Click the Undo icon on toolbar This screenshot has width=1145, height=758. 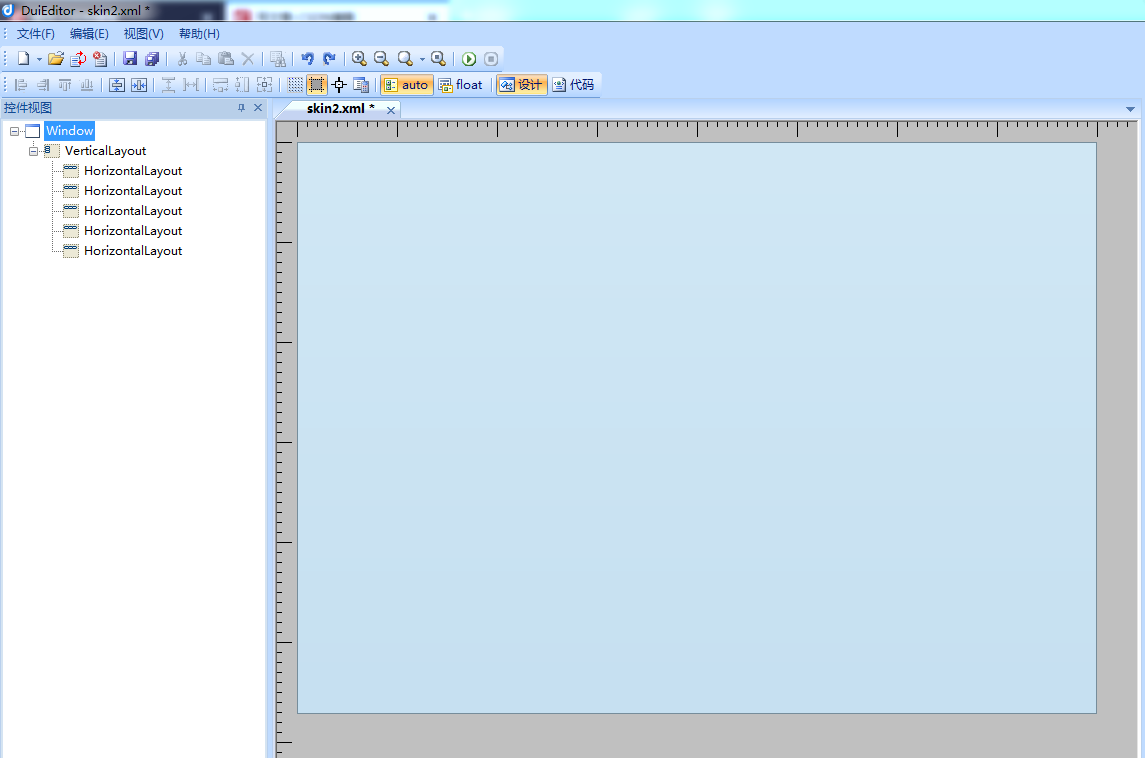309,58
